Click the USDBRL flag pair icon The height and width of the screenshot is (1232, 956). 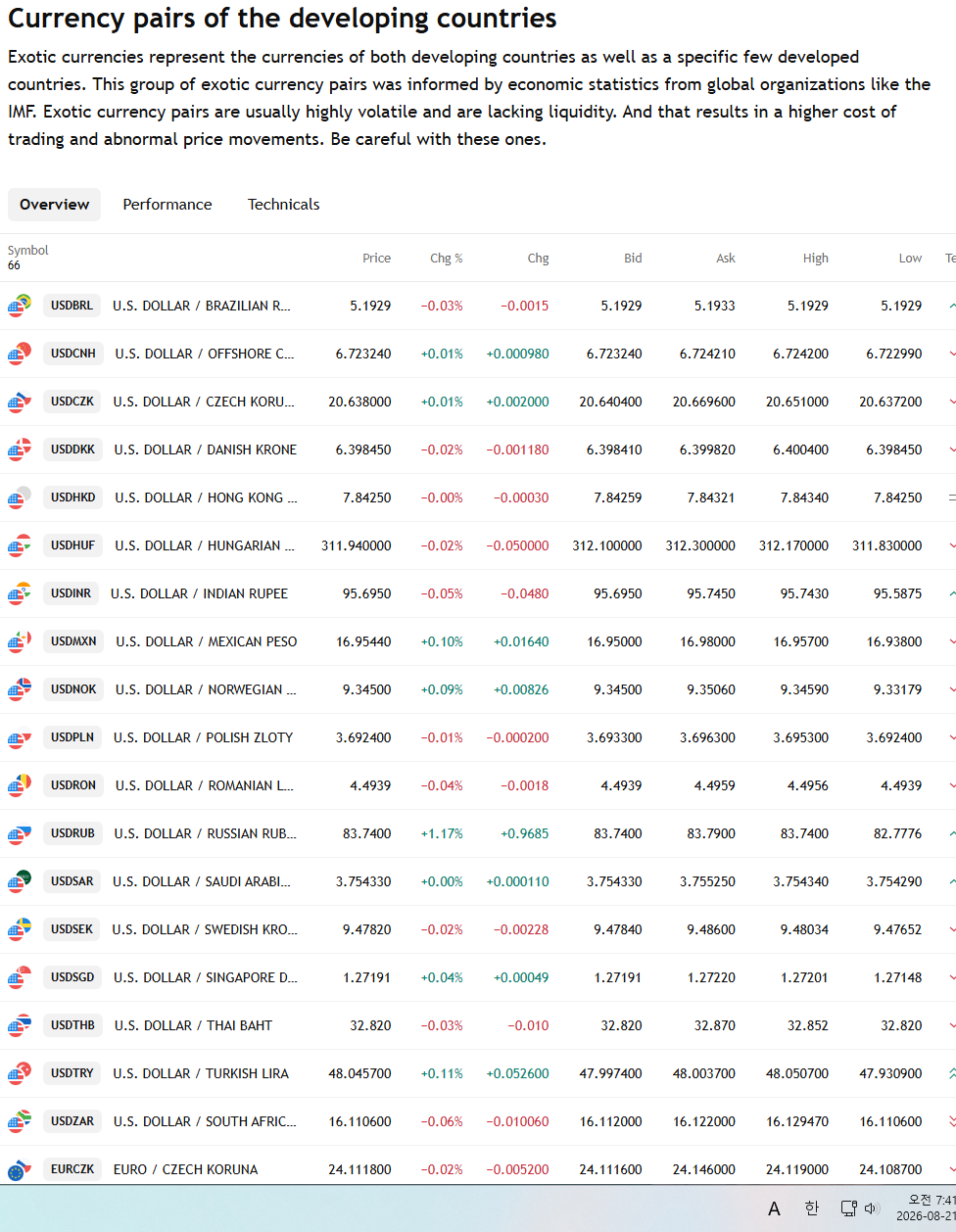pyautogui.click(x=20, y=306)
